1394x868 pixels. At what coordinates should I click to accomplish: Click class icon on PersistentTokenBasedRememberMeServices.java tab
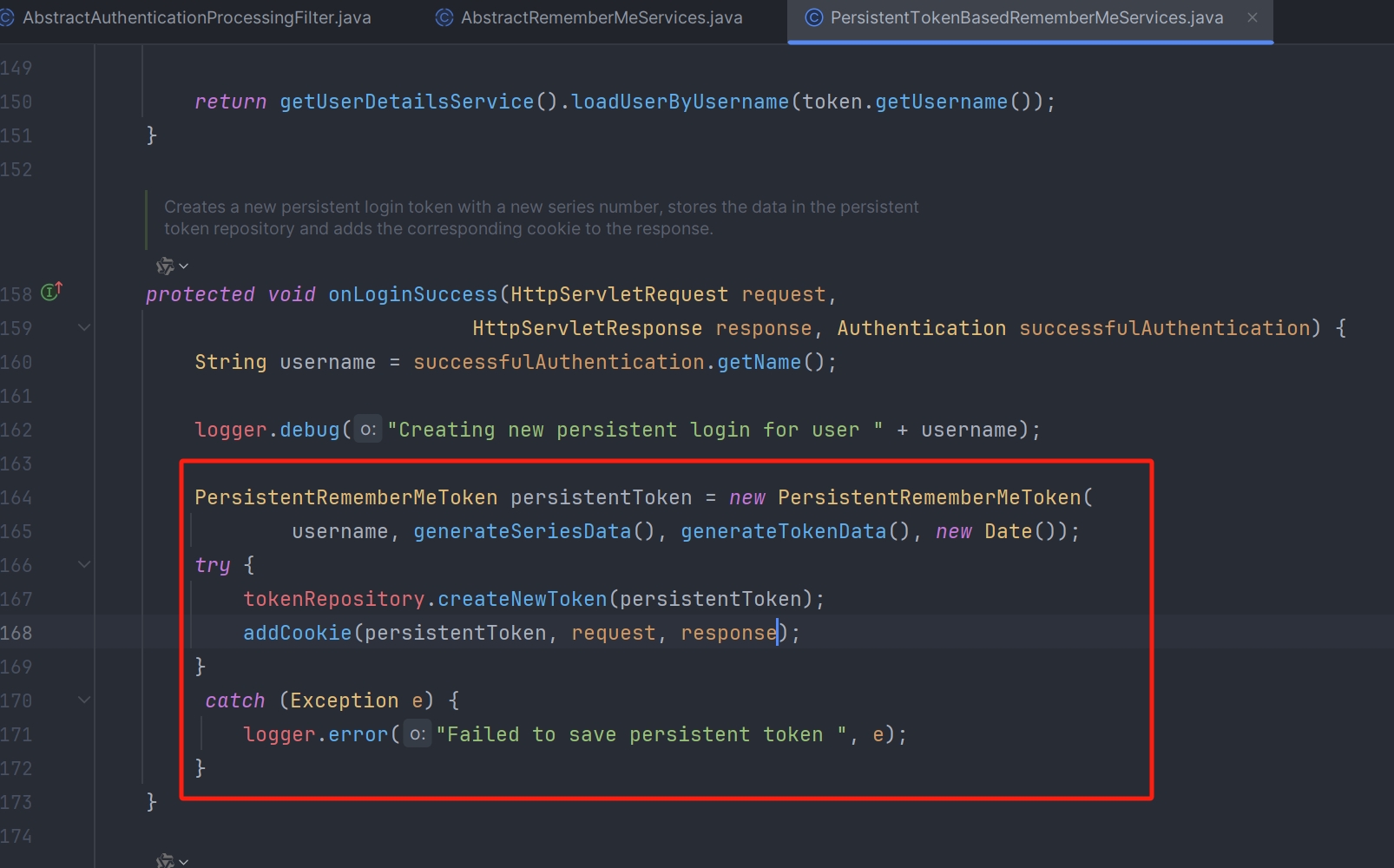point(814,17)
